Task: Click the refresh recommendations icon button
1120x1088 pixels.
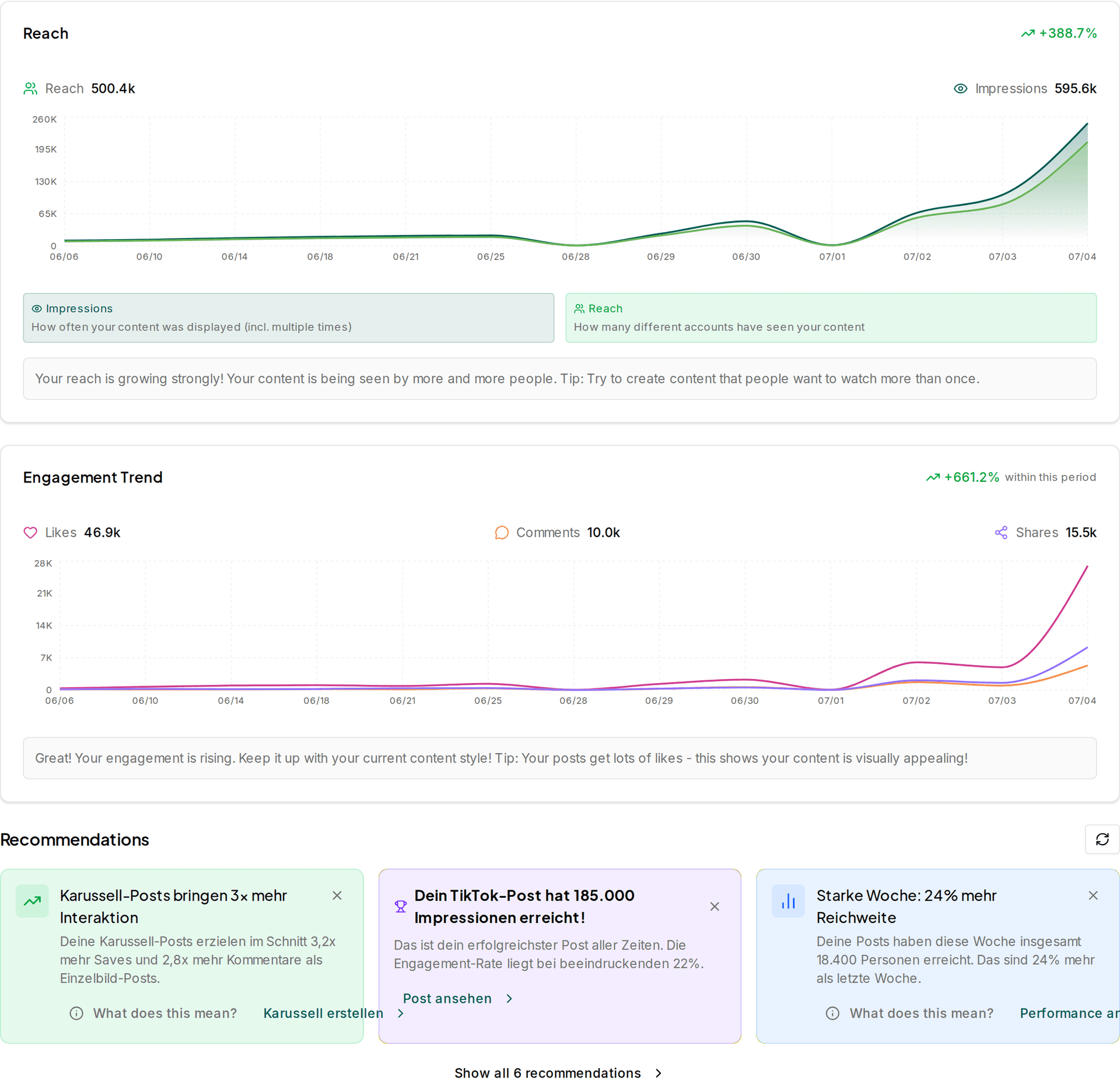Action: click(x=1102, y=839)
